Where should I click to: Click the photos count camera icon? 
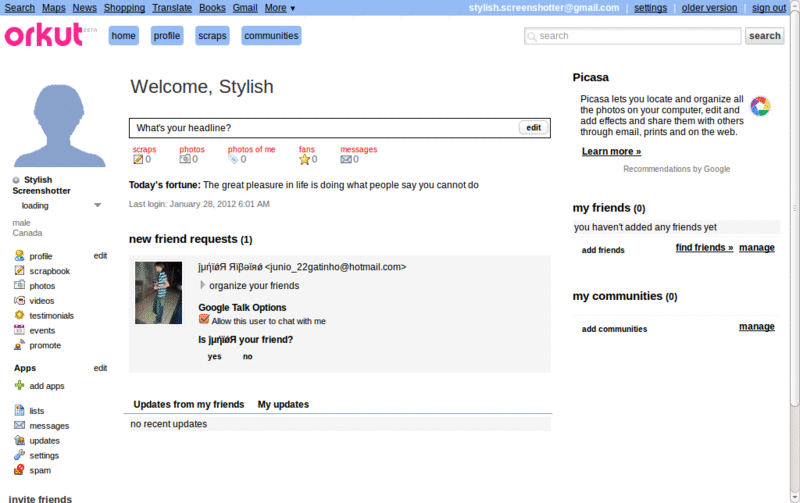pyautogui.click(x=185, y=159)
